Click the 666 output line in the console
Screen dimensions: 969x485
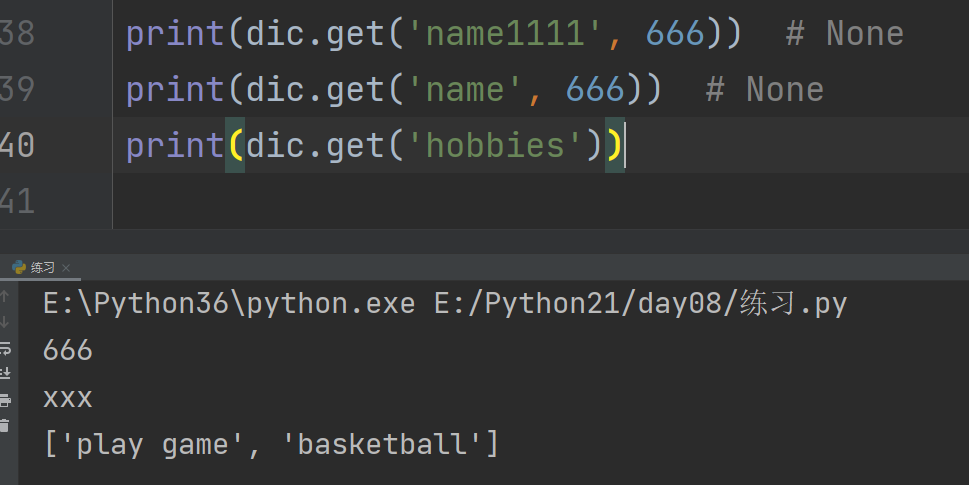(68, 350)
